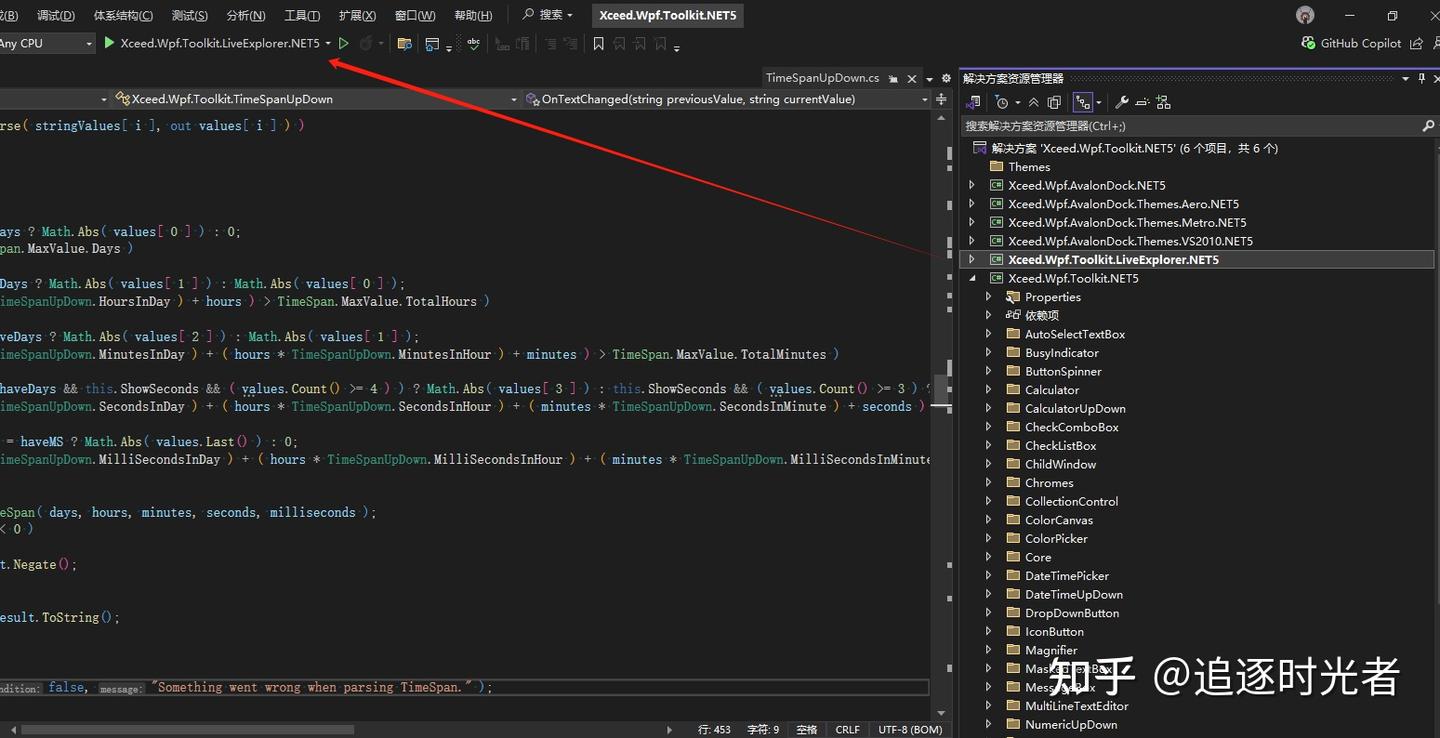Click Start Without Debugging outline play icon

click(x=344, y=43)
